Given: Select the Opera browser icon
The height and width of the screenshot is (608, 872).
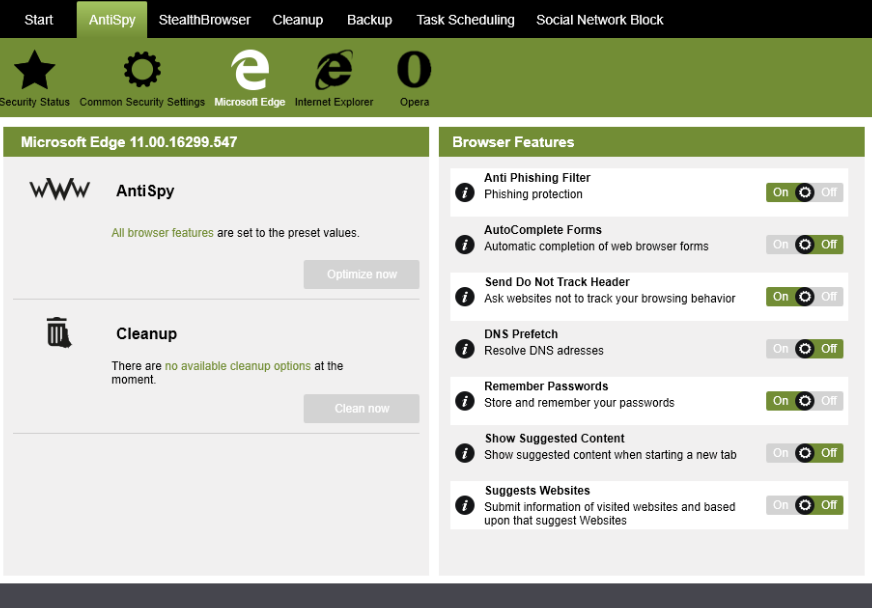Looking at the screenshot, I should [x=414, y=70].
